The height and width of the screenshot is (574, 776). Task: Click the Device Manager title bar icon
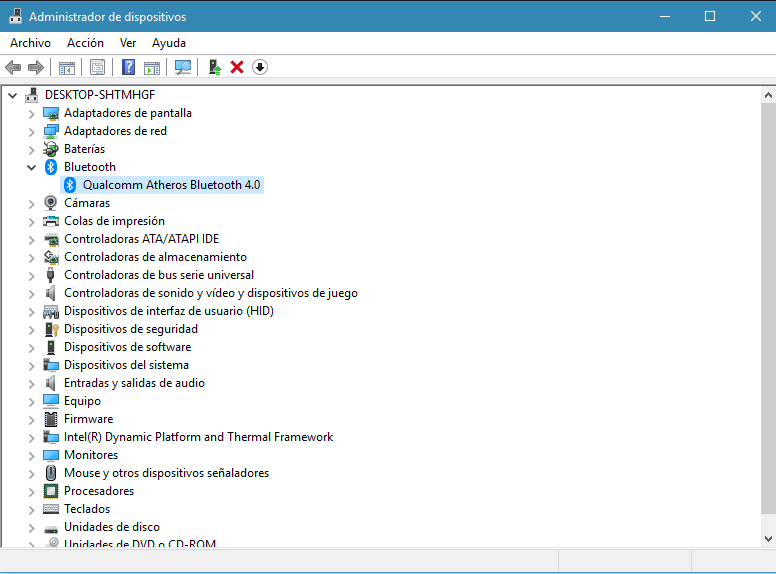pyautogui.click(x=15, y=16)
